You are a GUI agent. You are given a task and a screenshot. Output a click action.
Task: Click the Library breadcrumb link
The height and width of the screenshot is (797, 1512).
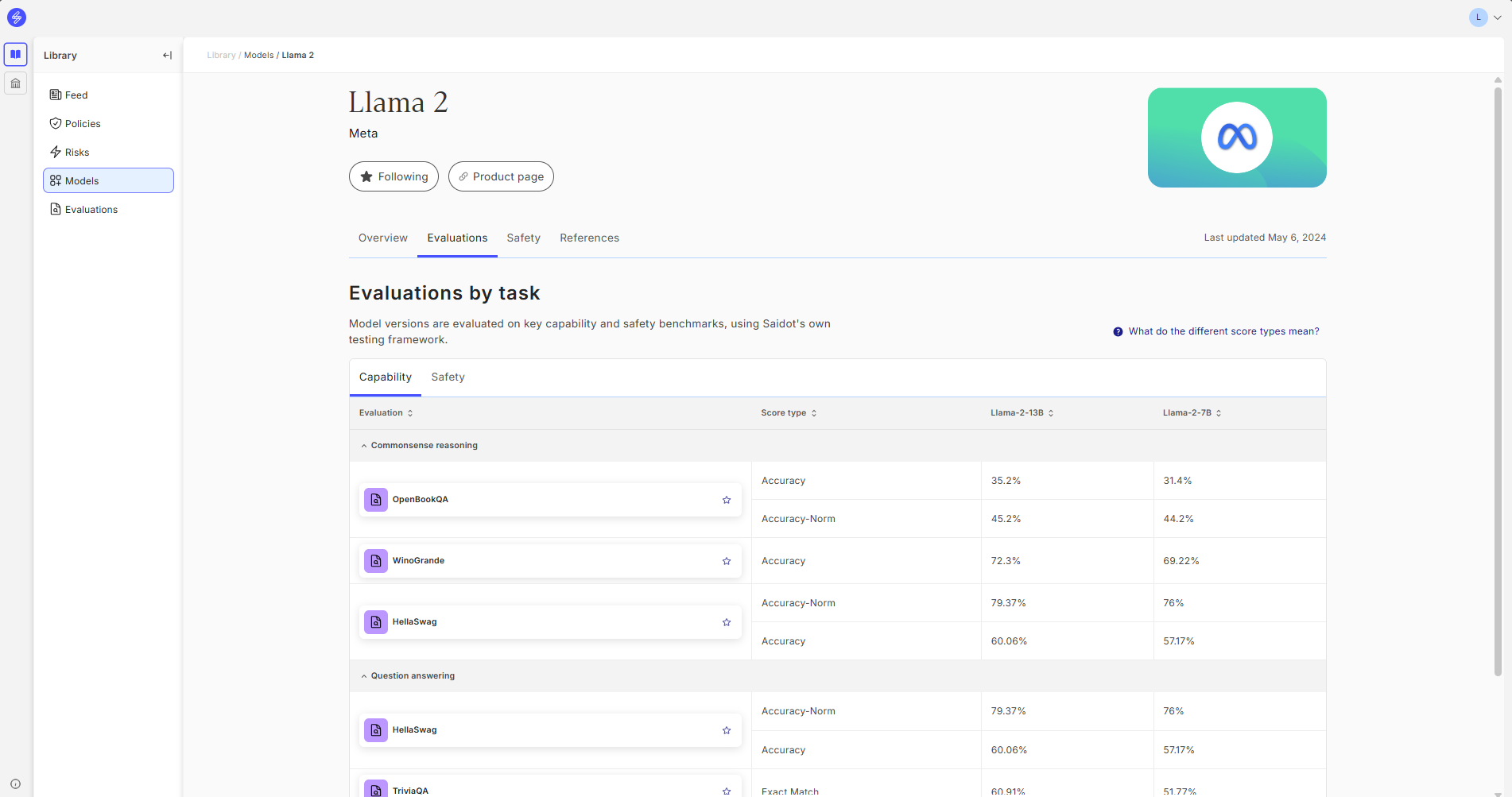(x=221, y=56)
